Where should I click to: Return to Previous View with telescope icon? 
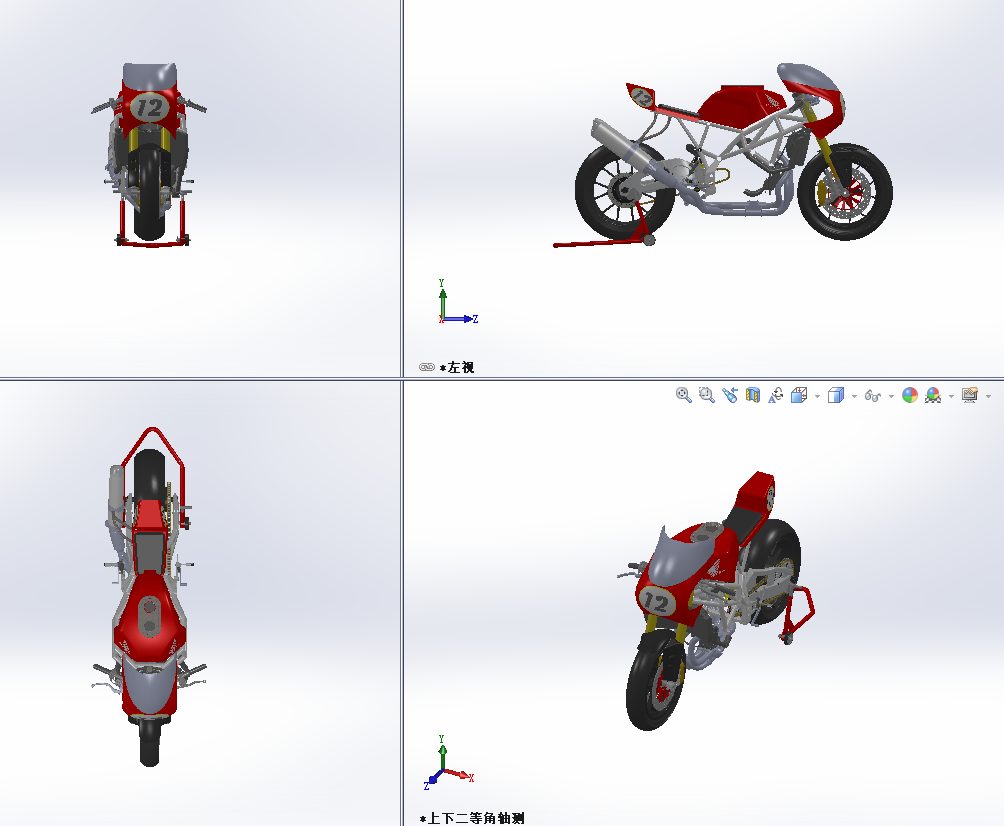[729, 395]
